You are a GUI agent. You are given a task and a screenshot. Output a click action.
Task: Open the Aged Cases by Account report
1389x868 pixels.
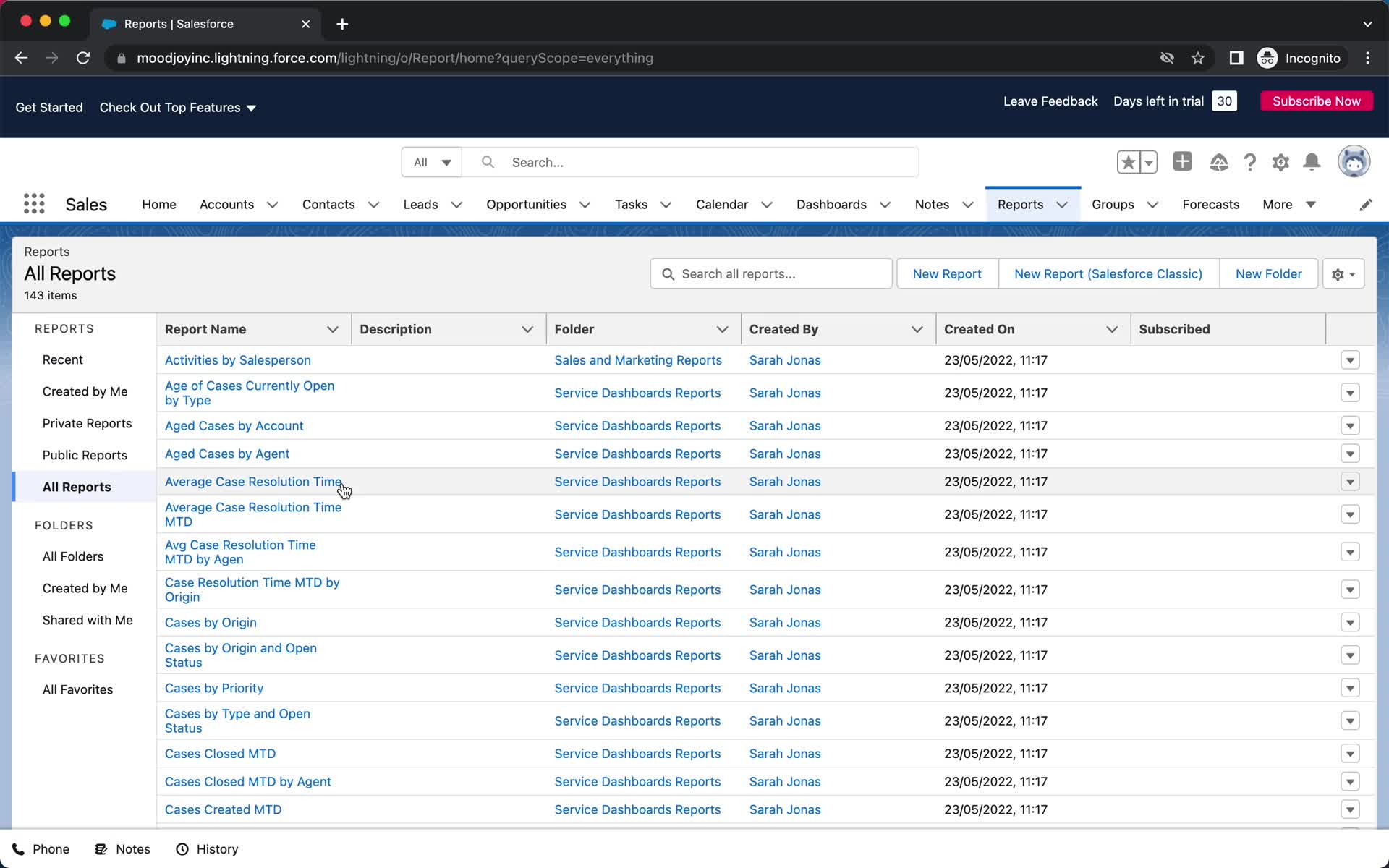click(234, 426)
